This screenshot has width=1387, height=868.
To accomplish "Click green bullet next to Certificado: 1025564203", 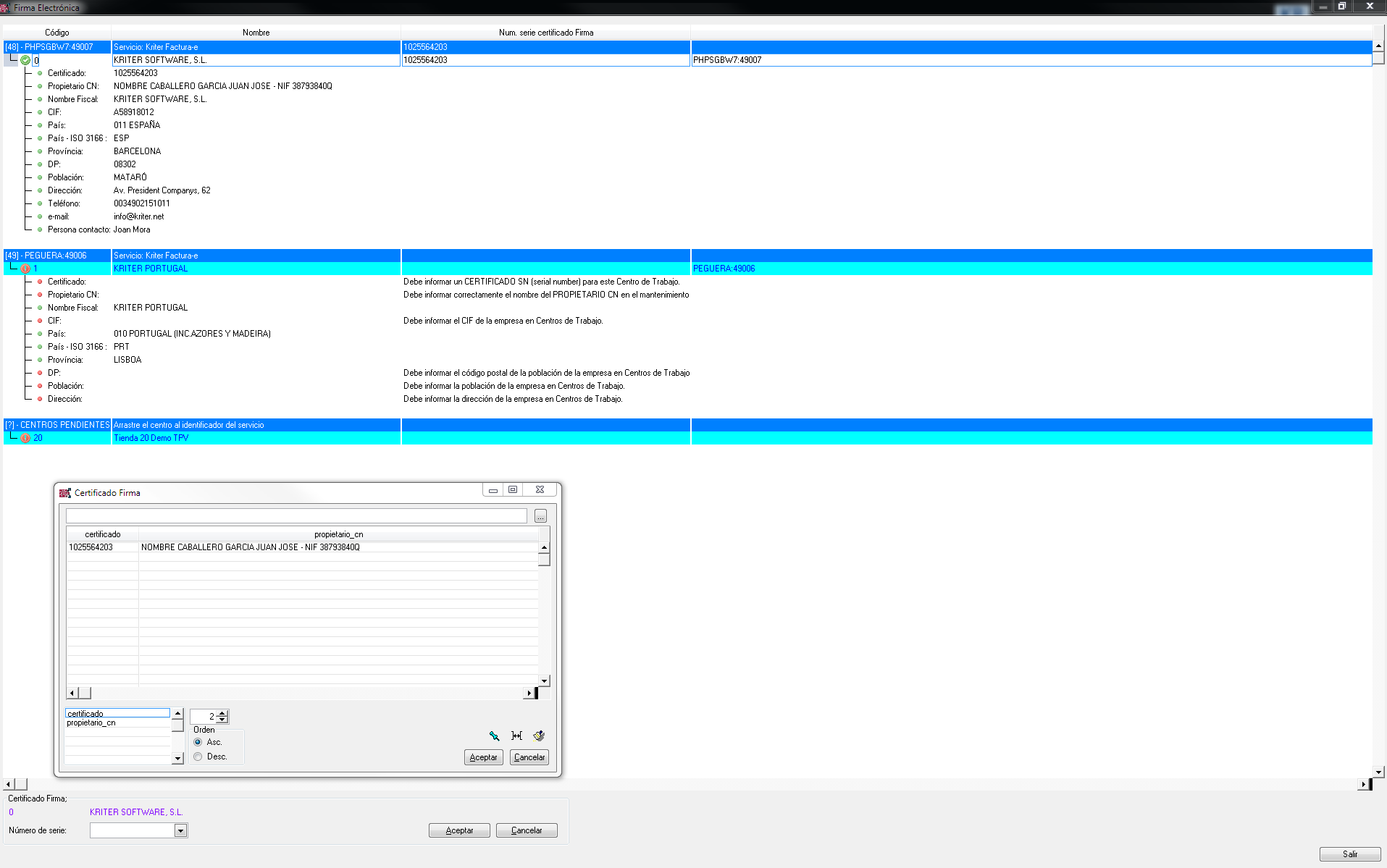I will tap(40, 73).
